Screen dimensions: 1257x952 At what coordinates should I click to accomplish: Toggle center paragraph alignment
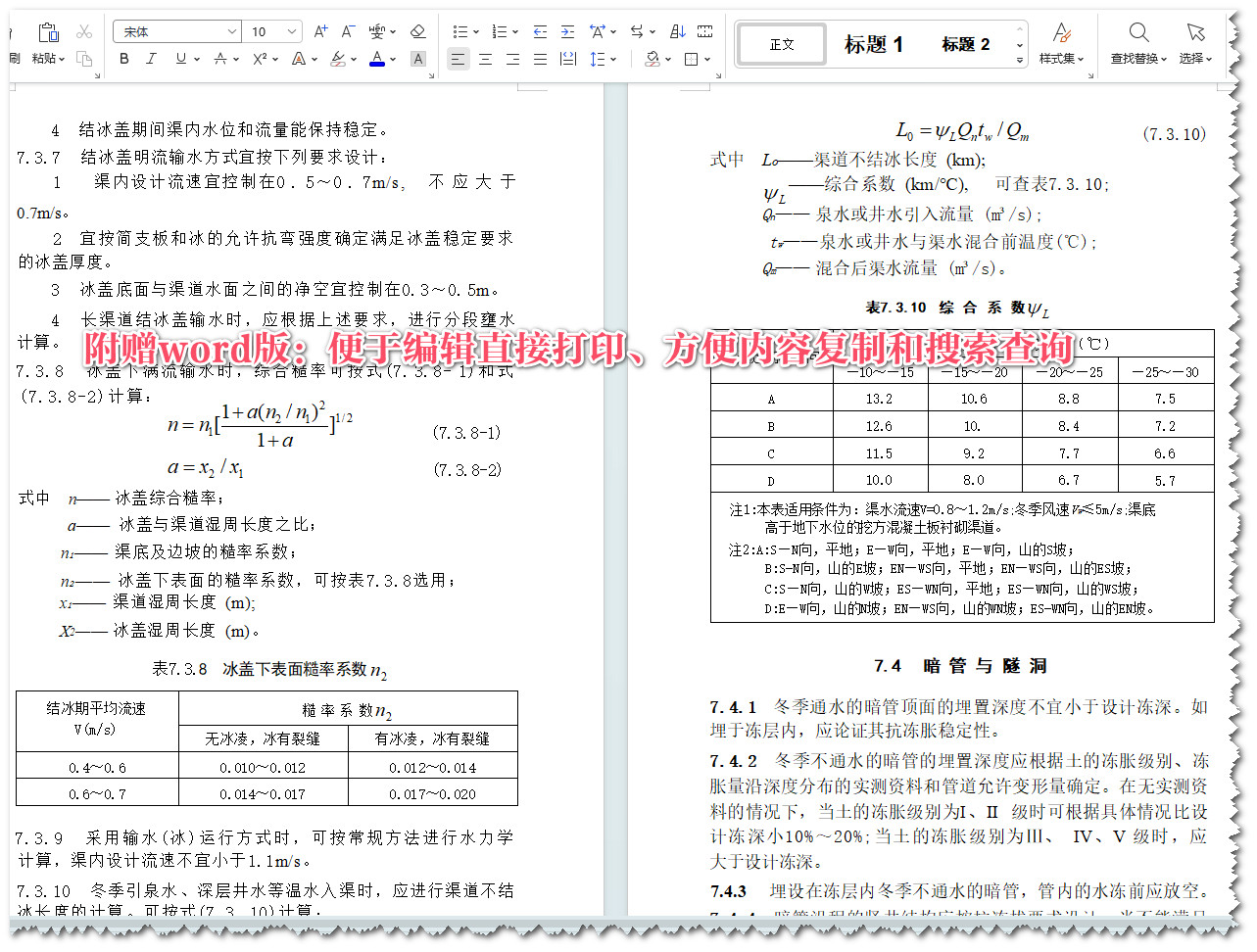point(485,58)
